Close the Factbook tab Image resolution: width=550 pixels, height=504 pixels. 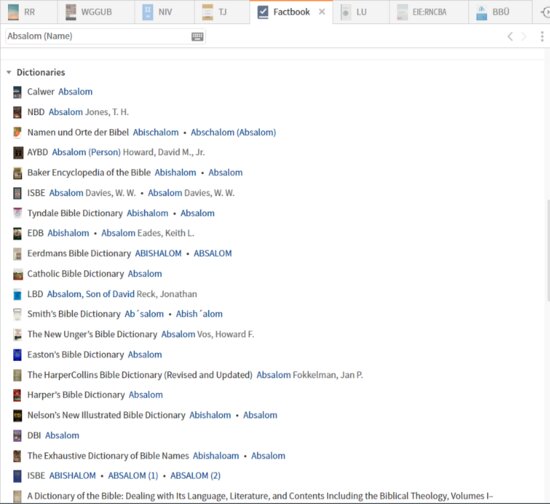[322, 12]
